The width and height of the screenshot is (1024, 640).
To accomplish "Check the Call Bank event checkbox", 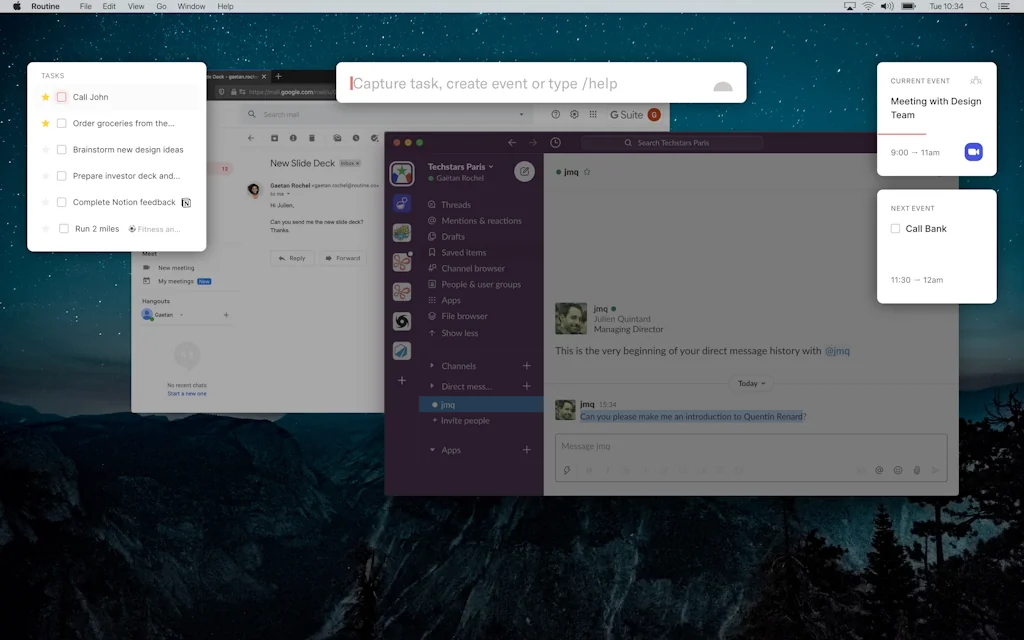I will click(895, 228).
